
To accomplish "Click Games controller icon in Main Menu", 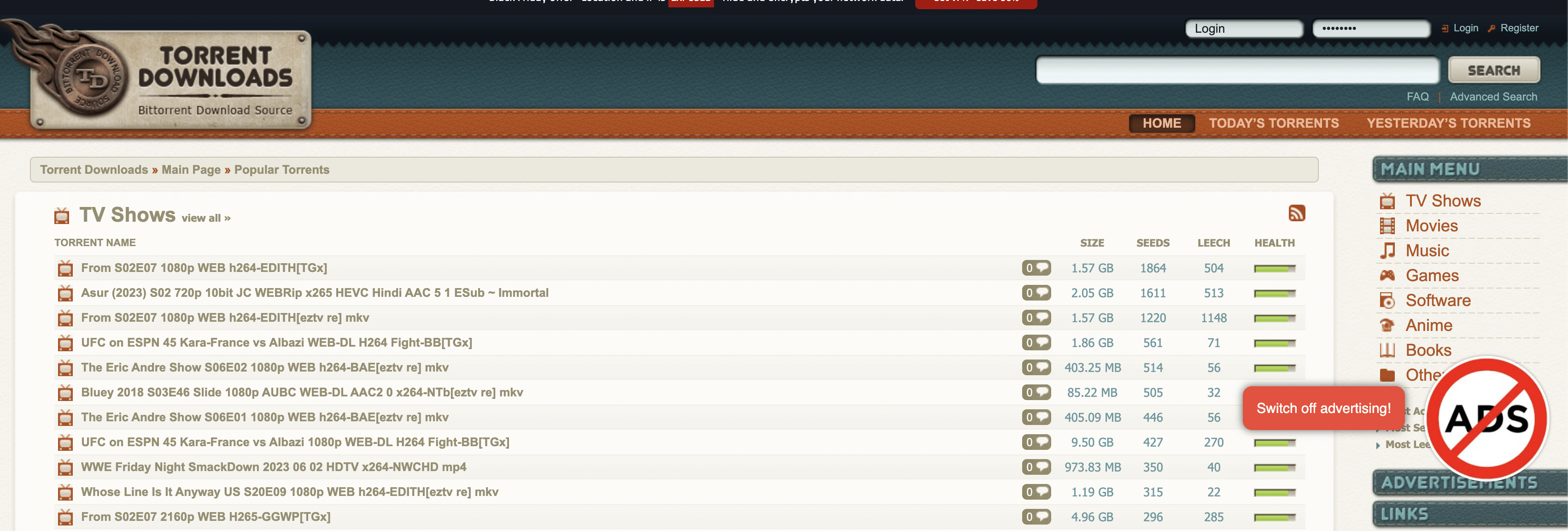I will (1387, 275).
